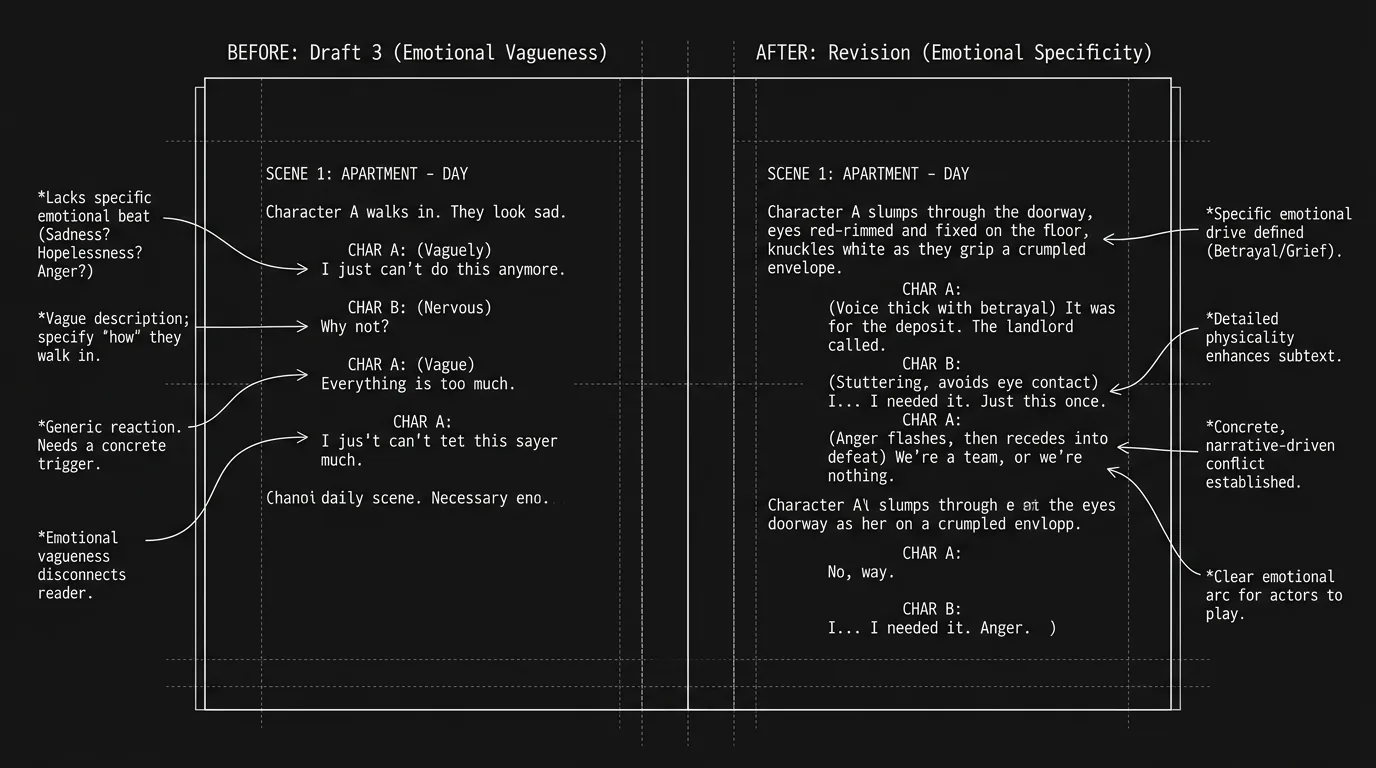Click the note '*Specific emotional drive defined (Betrayal/Grief)'
The height and width of the screenshot is (768, 1376).
pyautogui.click(x=1278, y=232)
